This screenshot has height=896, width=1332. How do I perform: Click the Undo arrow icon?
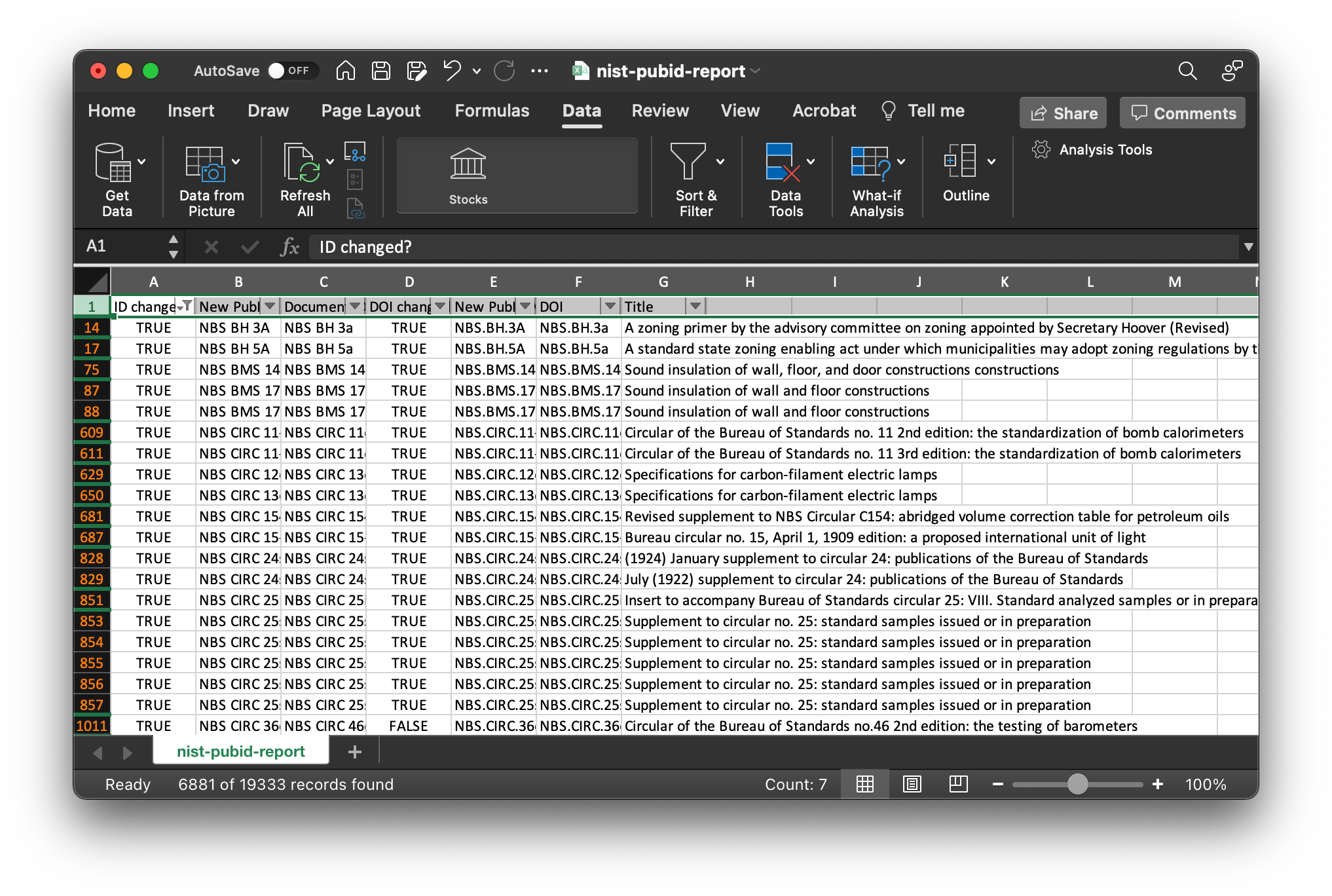(x=452, y=70)
